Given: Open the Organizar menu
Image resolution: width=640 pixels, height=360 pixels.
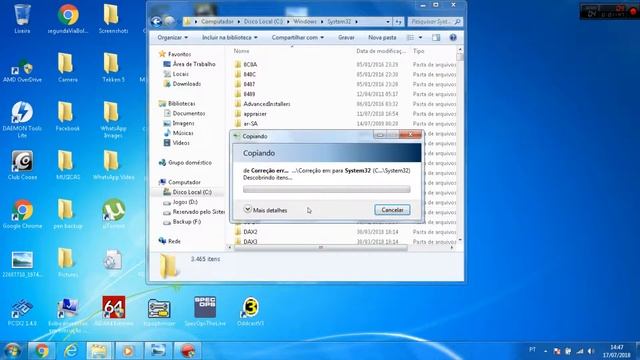Looking at the screenshot, I should coord(172,38).
